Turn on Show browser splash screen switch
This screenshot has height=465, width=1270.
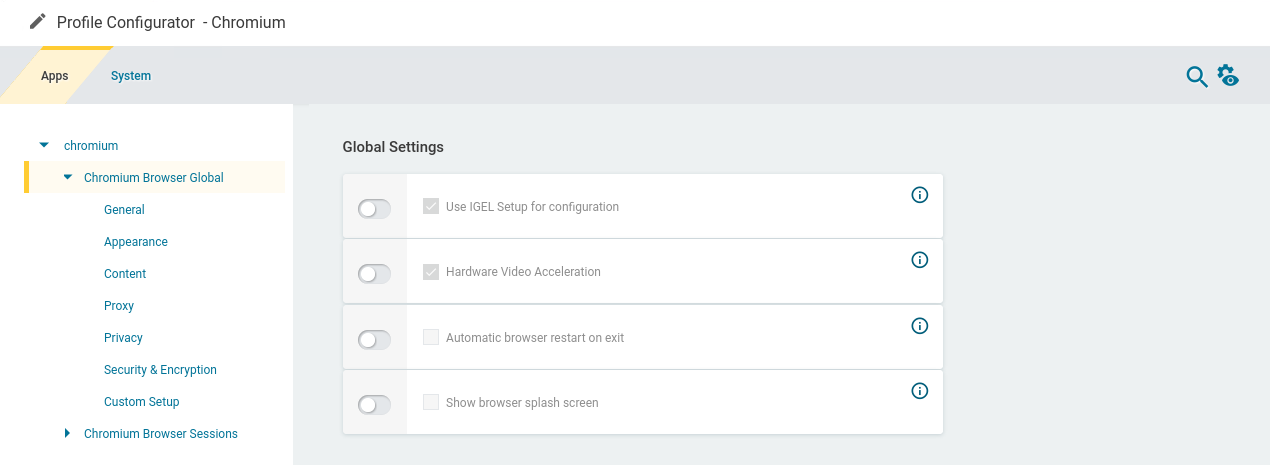[x=374, y=404]
